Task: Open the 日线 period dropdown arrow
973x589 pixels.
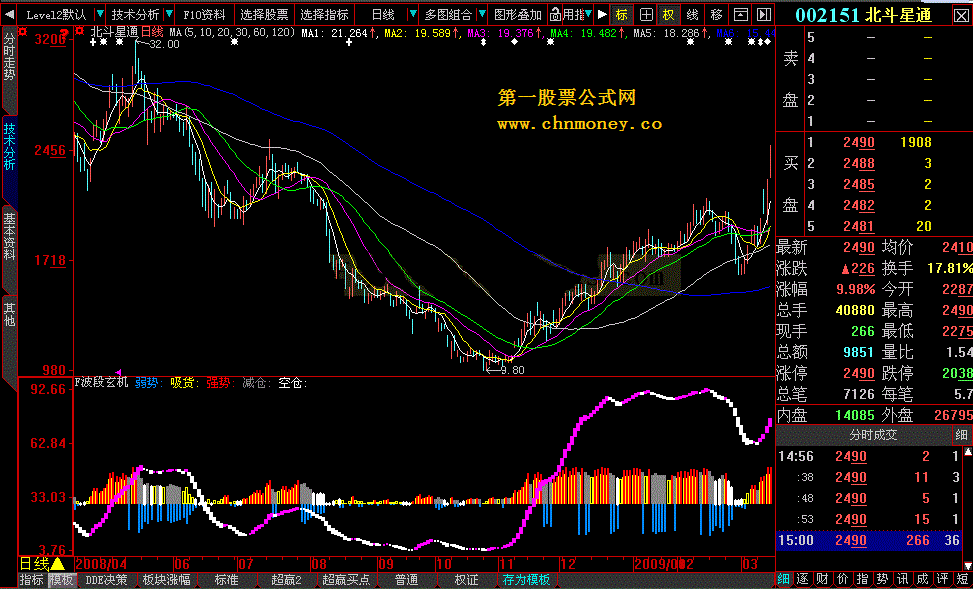Action: [413, 14]
